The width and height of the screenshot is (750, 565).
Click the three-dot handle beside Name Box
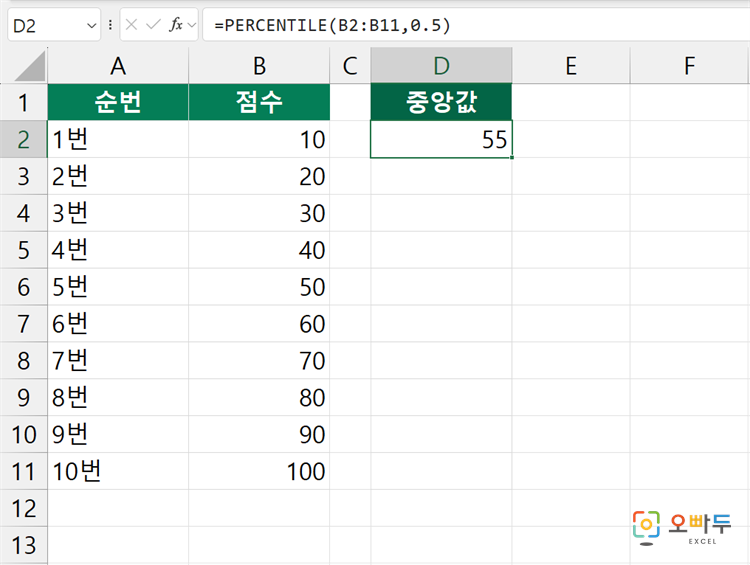tap(110, 25)
